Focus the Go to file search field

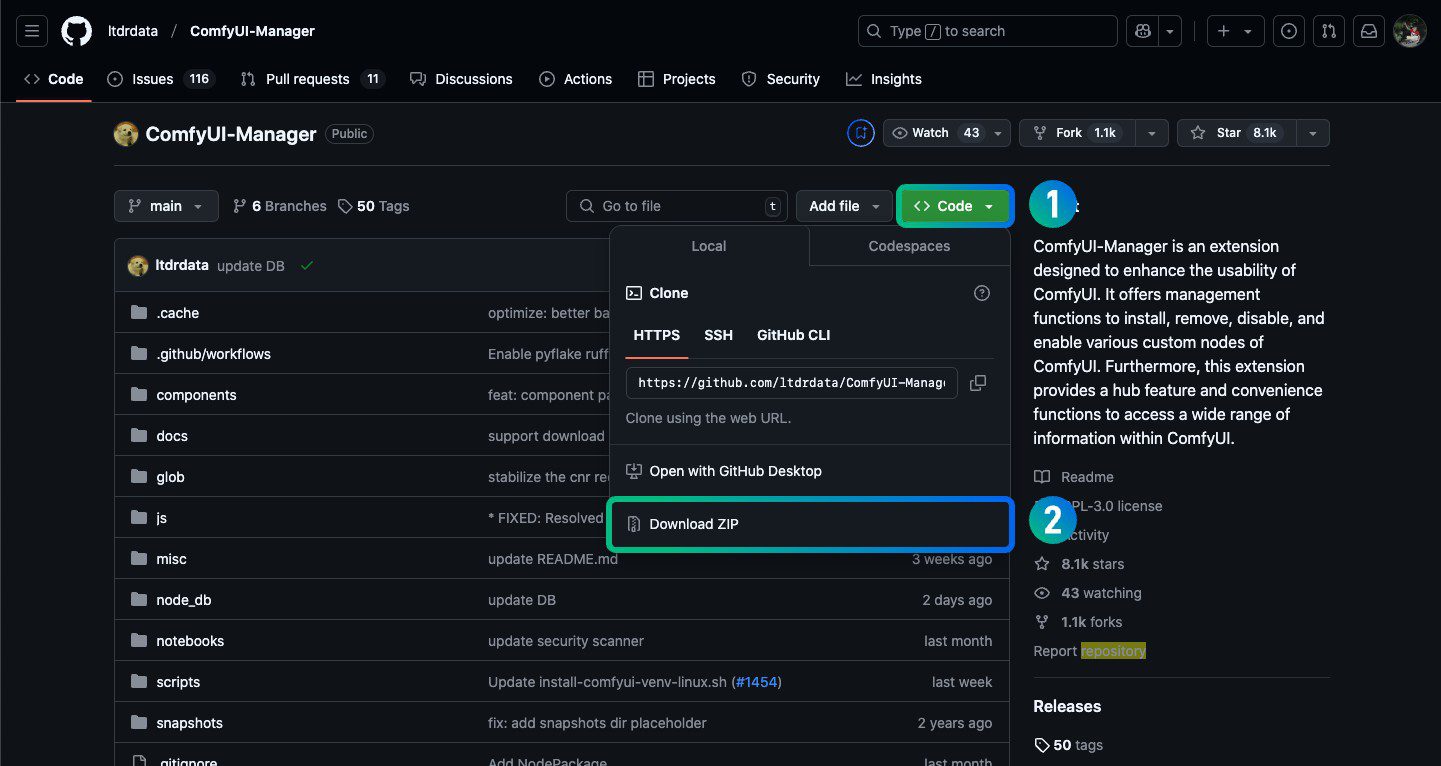[x=677, y=206]
